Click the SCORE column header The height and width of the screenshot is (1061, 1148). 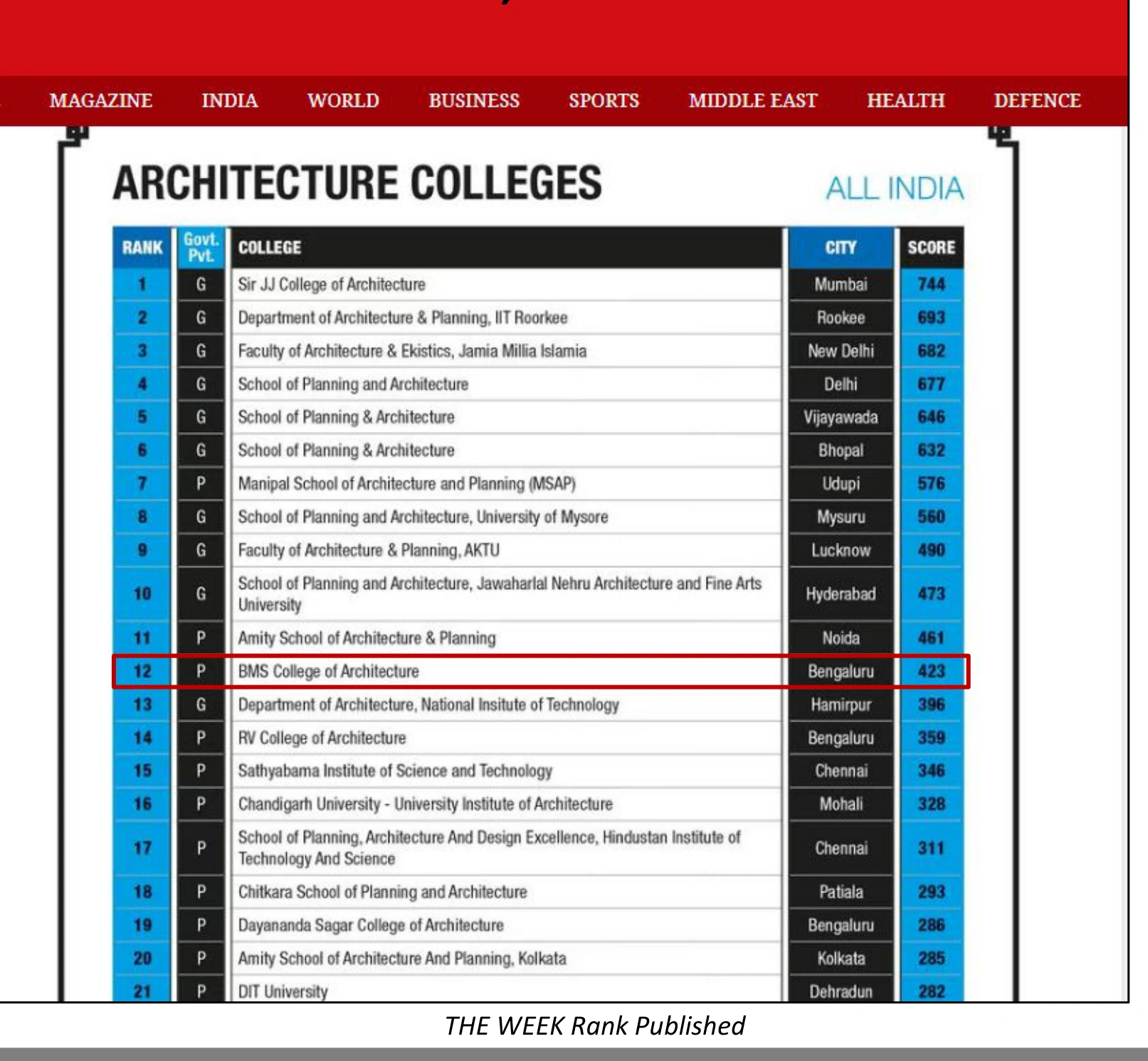(931, 248)
